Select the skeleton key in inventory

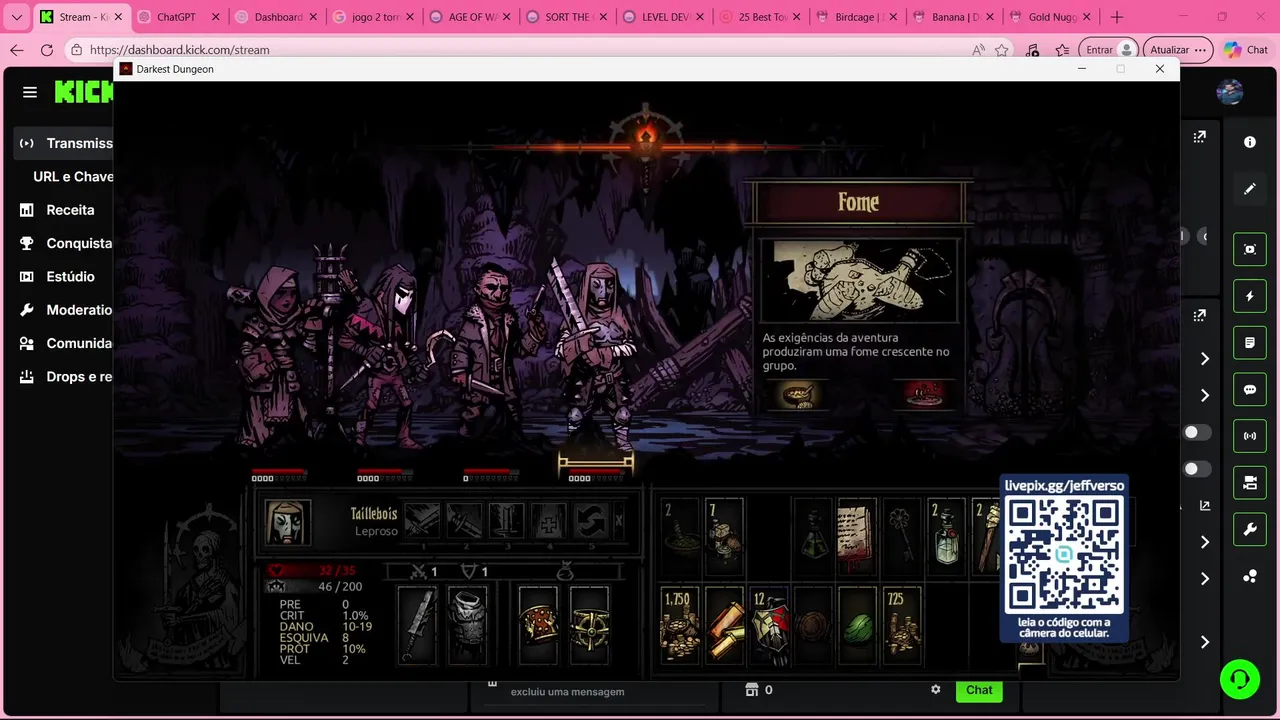(901, 537)
